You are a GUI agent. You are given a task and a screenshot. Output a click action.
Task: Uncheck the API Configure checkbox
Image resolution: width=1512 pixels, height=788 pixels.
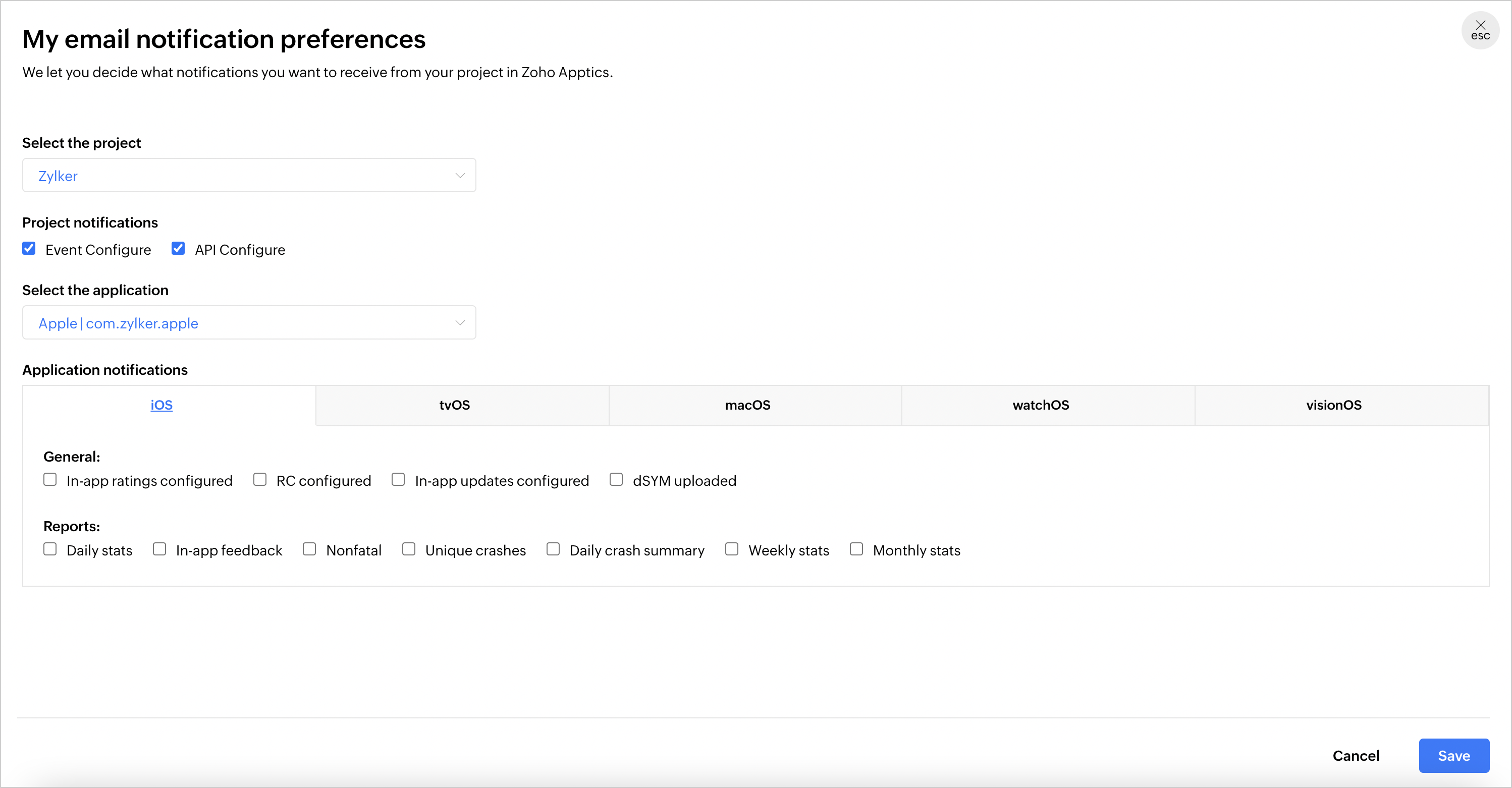(178, 249)
